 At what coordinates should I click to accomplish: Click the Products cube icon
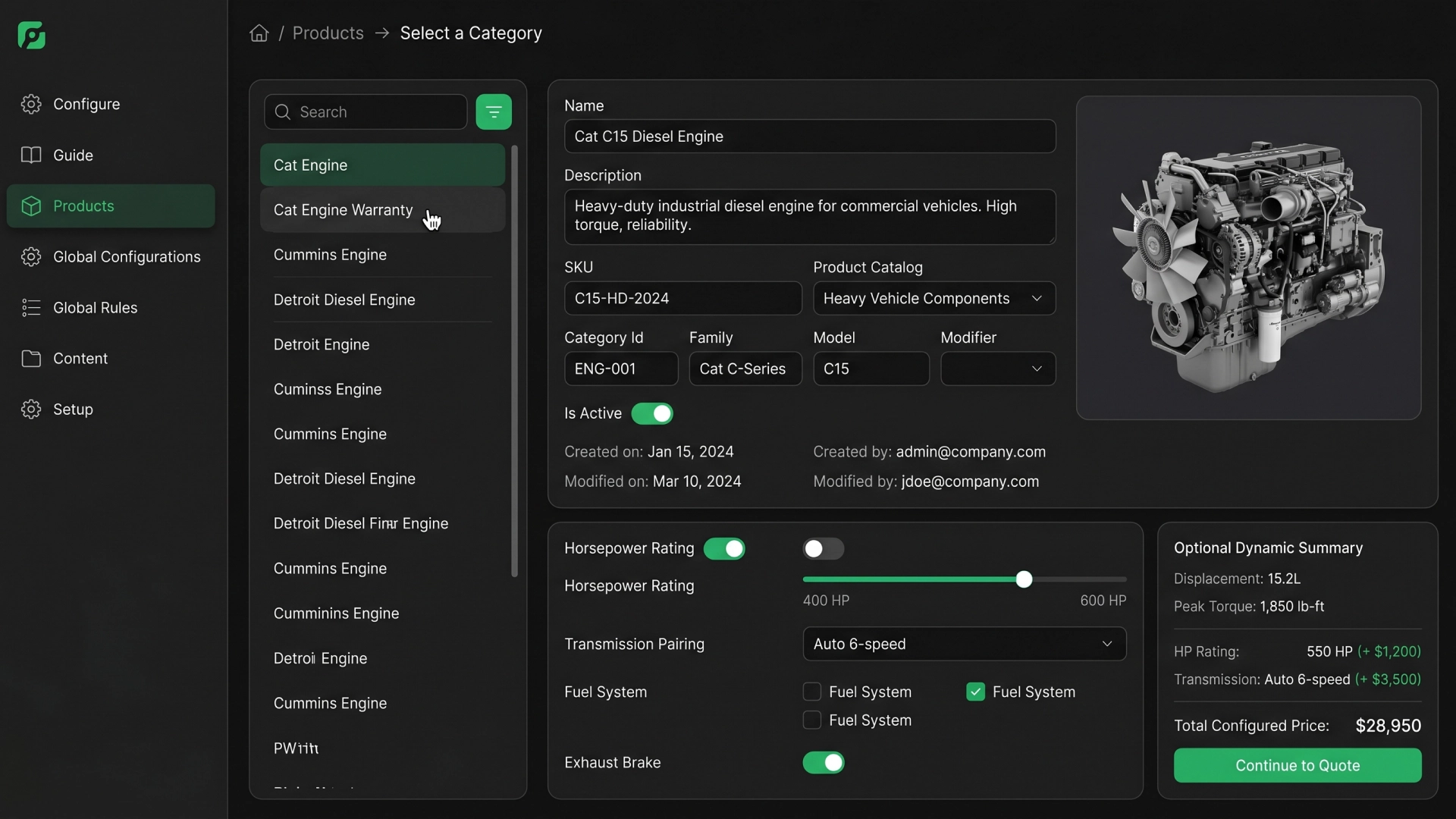pyautogui.click(x=31, y=206)
